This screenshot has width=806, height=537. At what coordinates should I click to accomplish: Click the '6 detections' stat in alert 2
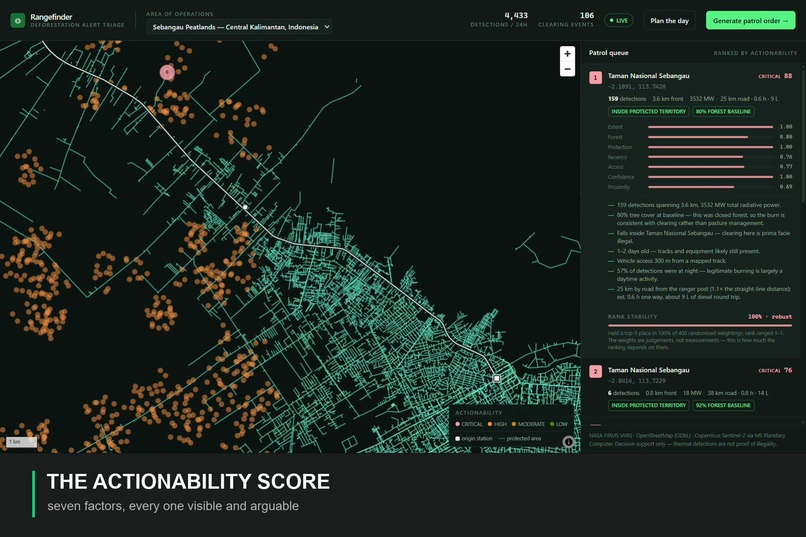(624, 393)
